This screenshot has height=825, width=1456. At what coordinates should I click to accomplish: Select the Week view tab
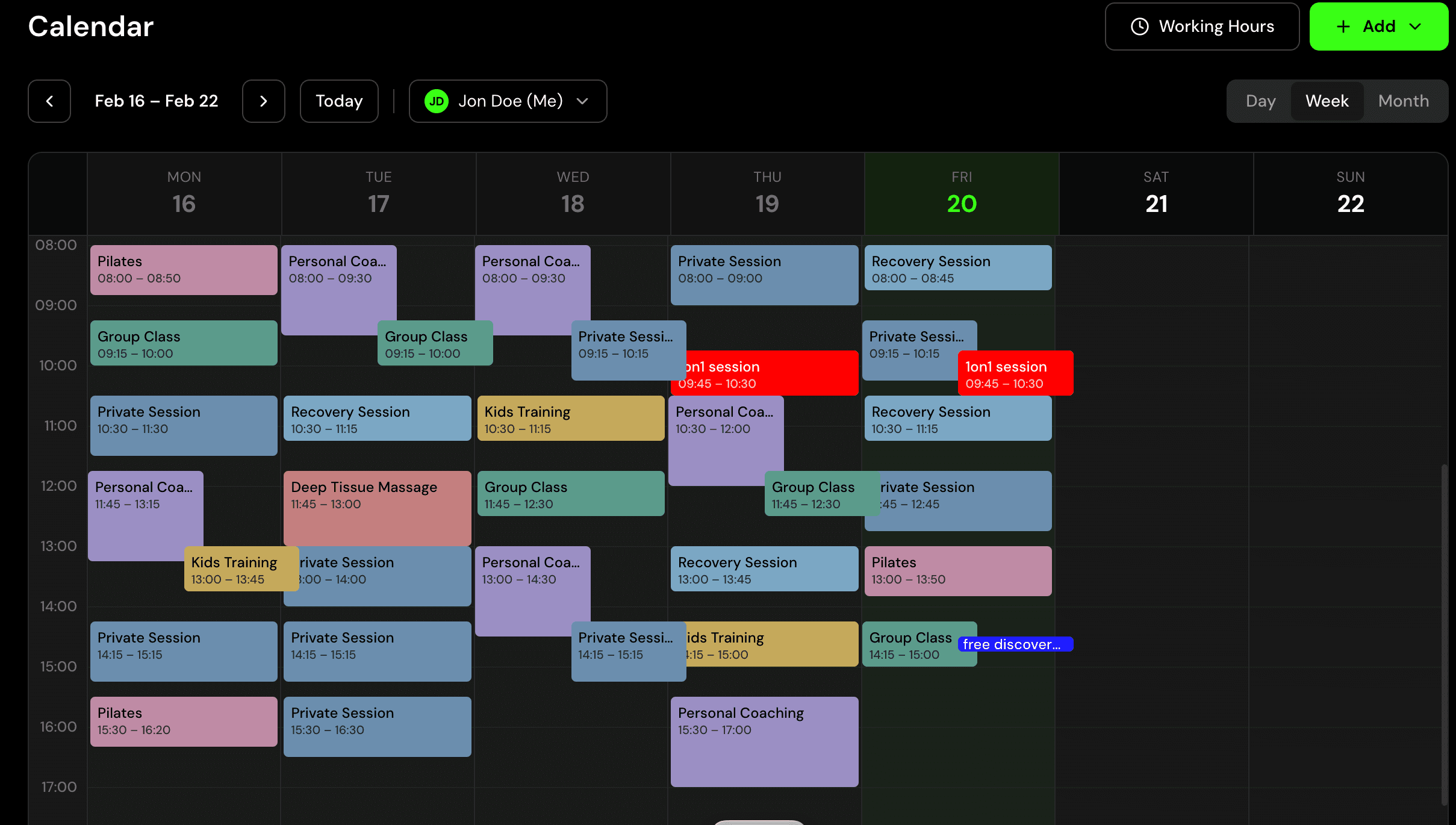pos(1327,101)
